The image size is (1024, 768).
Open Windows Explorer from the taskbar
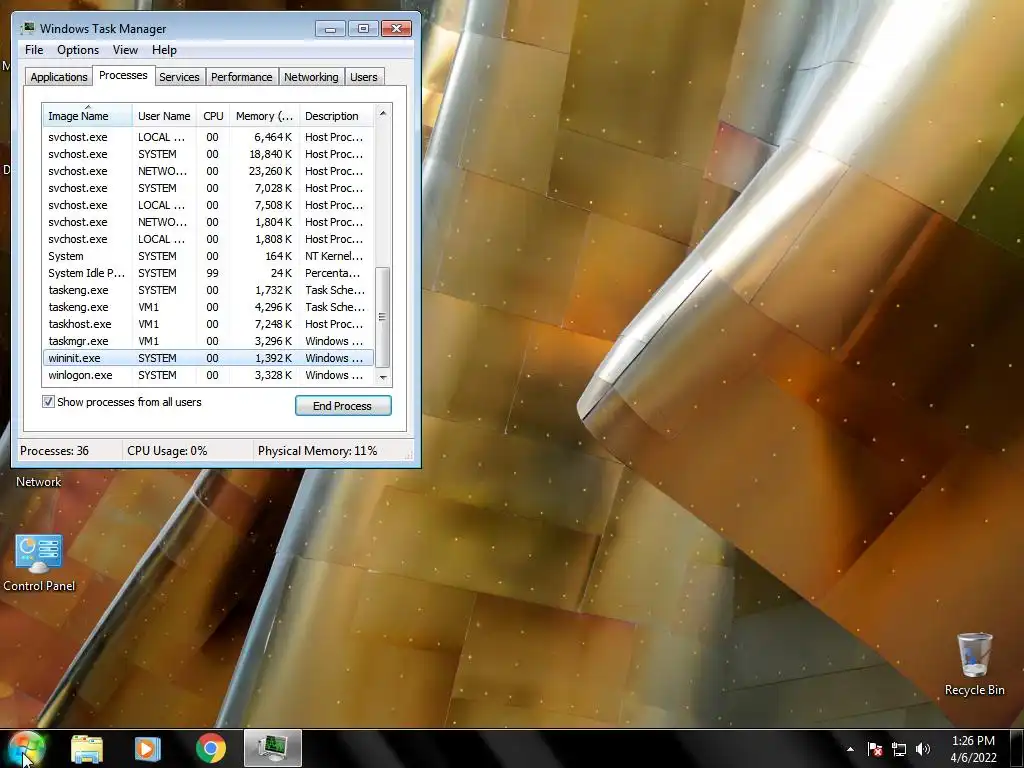pos(87,749)
